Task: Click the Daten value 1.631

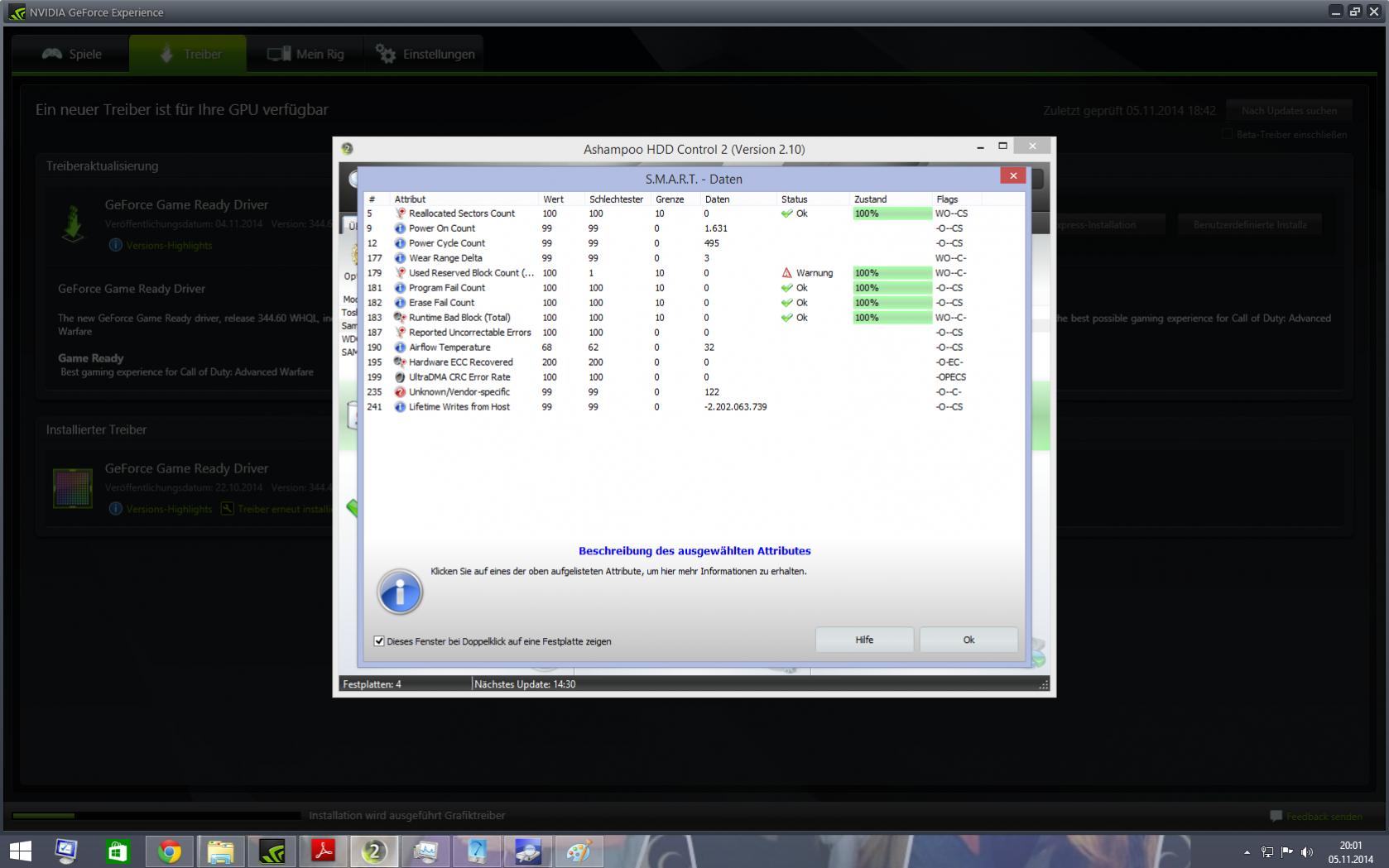Action: pyautogui.click(x=715, y=228)
